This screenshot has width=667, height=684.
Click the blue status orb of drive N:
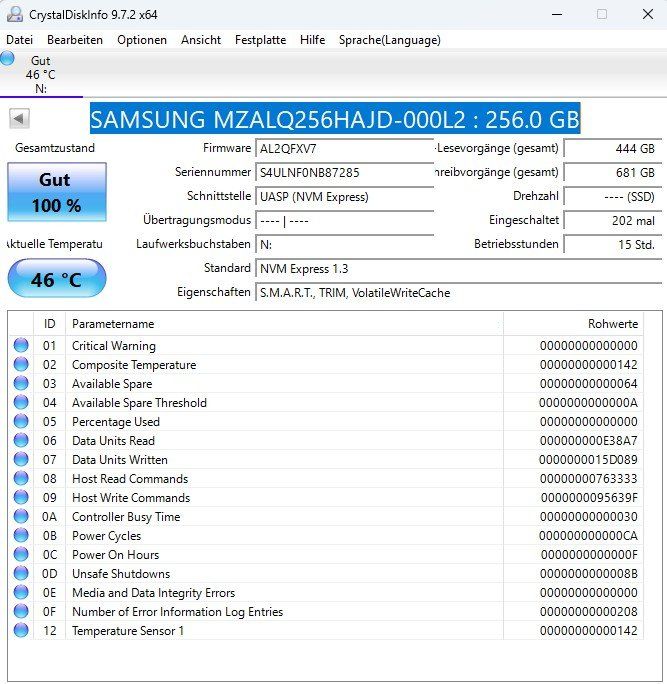[7, 58]
